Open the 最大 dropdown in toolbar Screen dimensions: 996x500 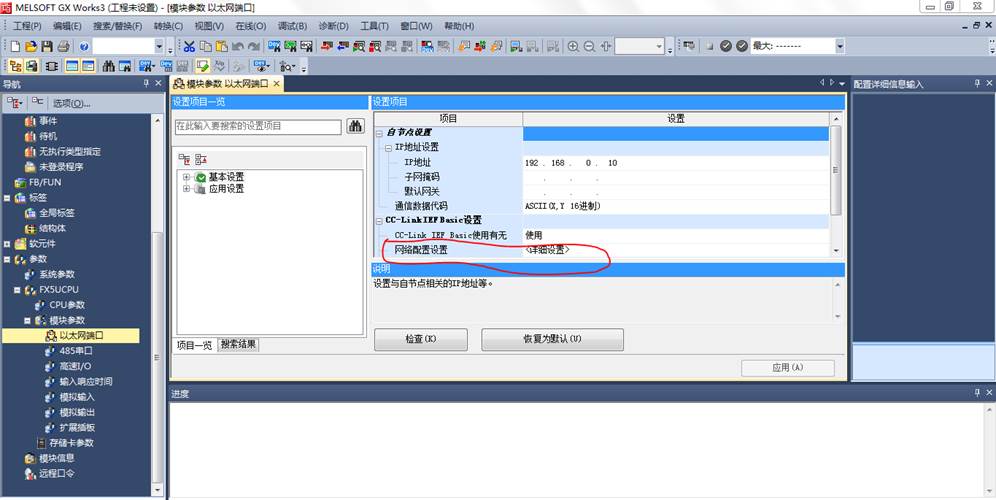839,46
